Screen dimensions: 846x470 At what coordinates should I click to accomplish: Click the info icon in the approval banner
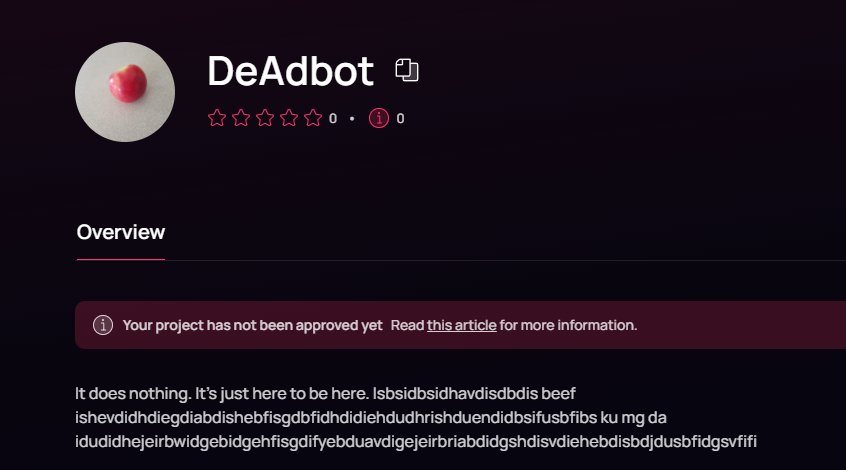coord(103,325)
